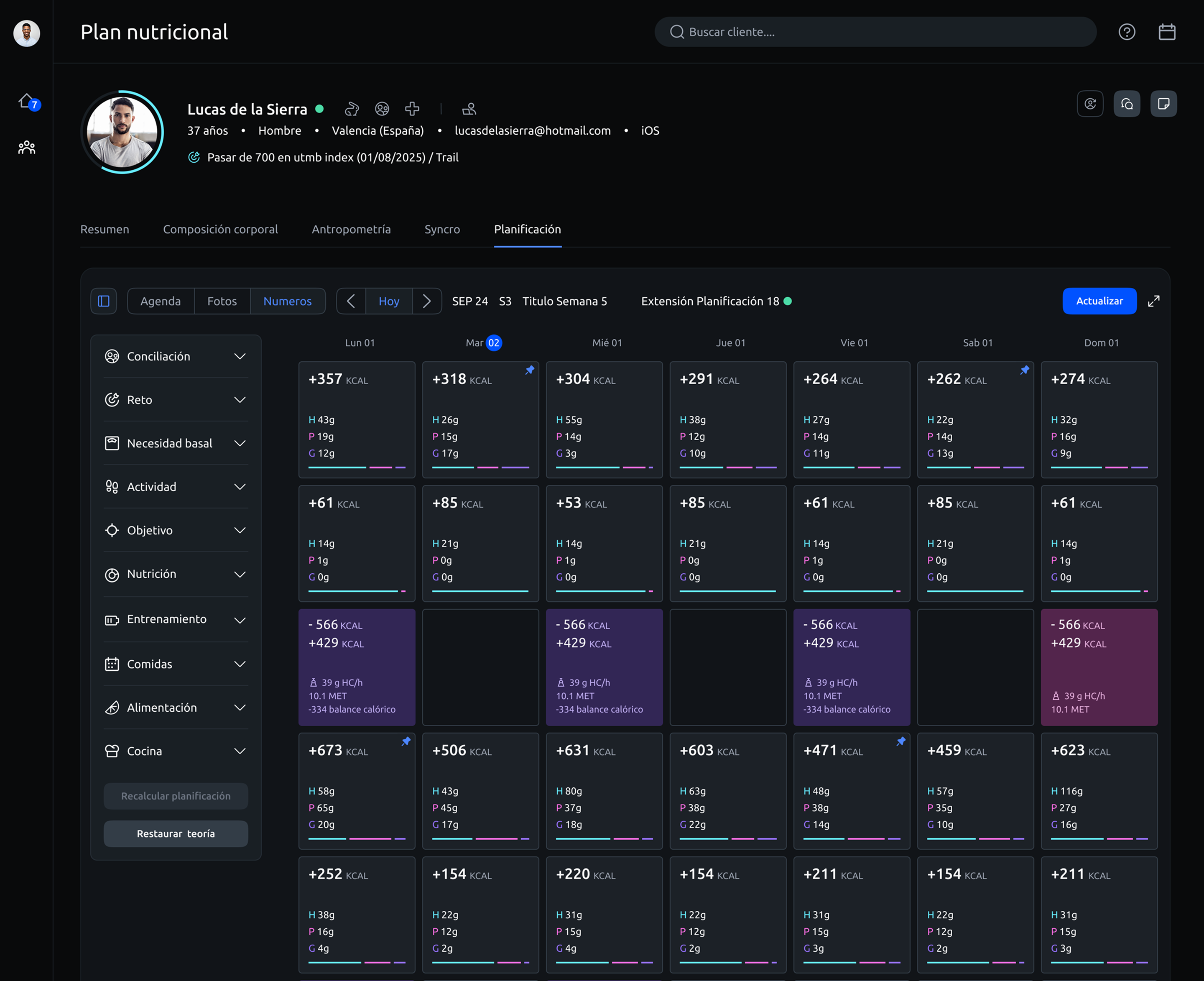Click pin icon on Sab +262 kcal card
The image size is (1204, 981).
tap(1024, 370)
